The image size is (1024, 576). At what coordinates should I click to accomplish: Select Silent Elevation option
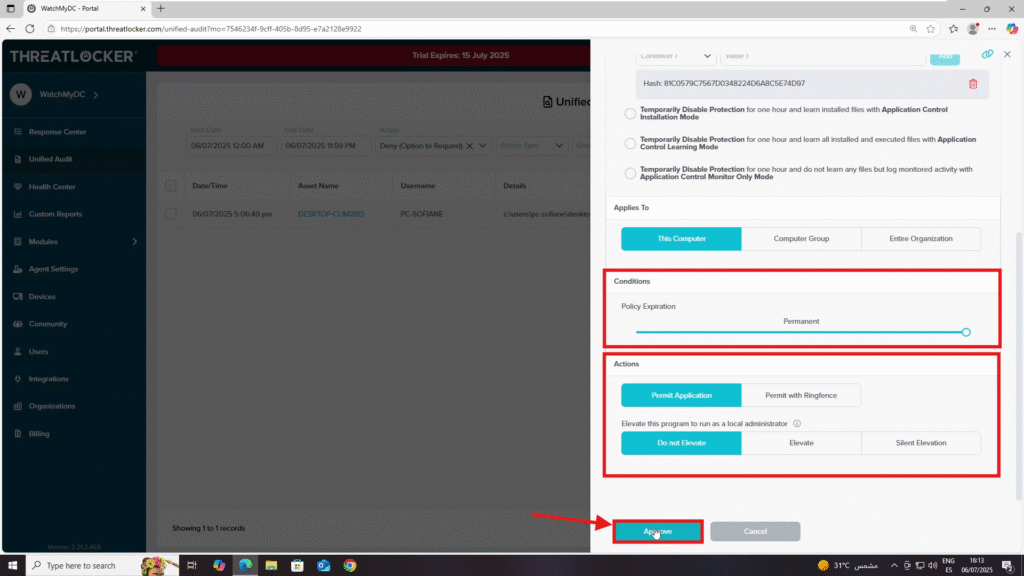tap(921, 443)
